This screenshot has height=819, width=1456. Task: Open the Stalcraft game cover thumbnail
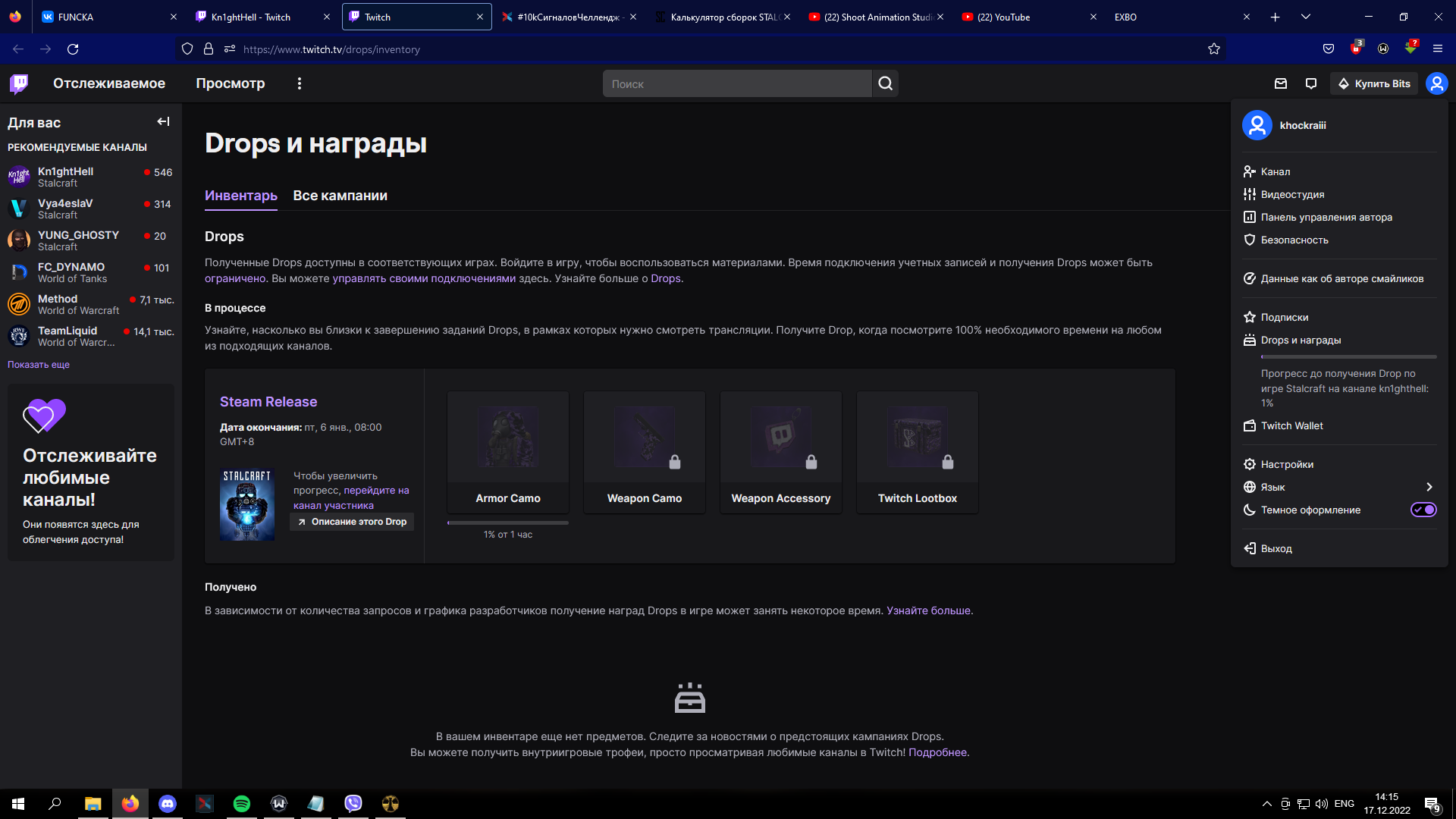click(x=247, y=504)
